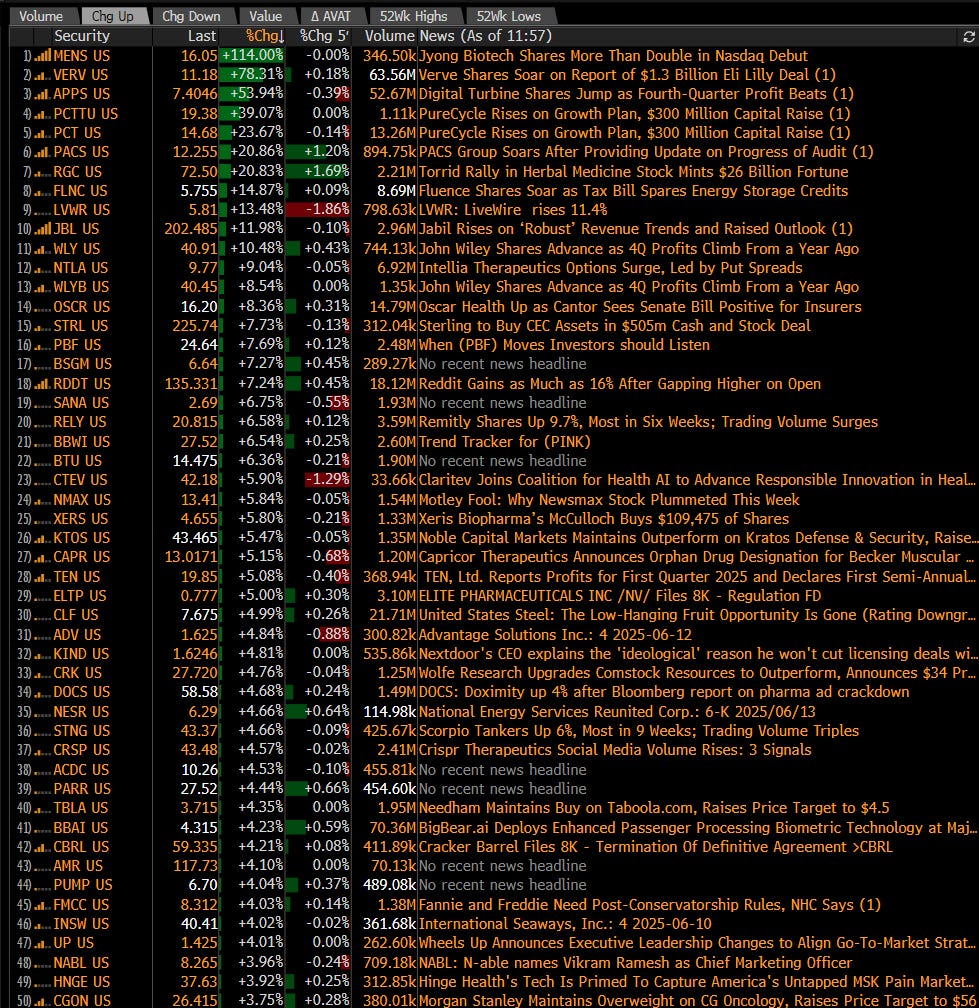Switch to the Volume tab

pyautogui.click(x=41, y=16)
